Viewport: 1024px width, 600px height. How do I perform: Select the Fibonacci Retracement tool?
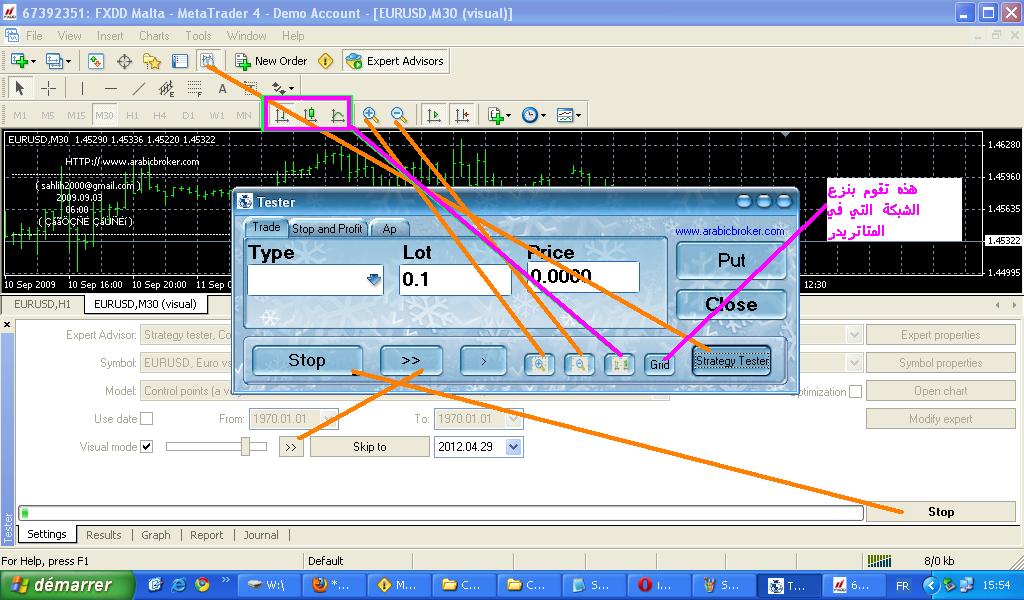pos(195,88)
